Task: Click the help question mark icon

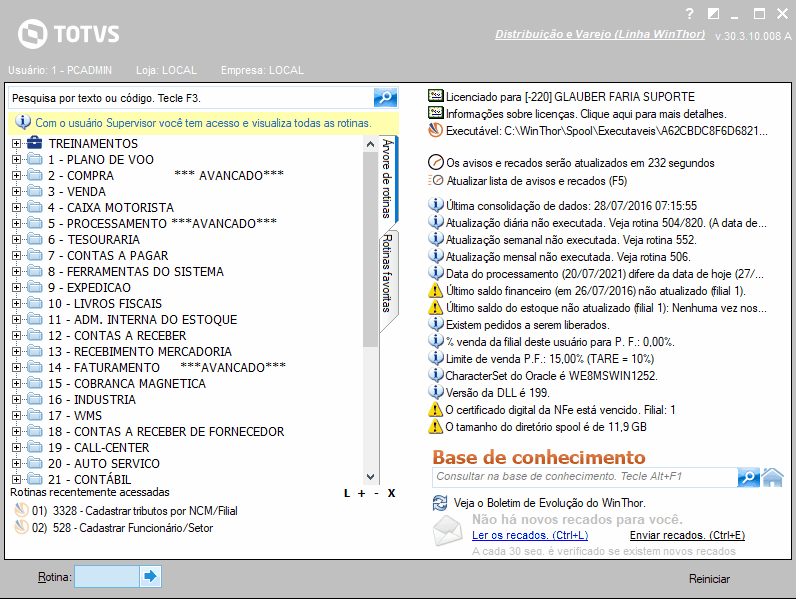Action: [x=689, y=14]
